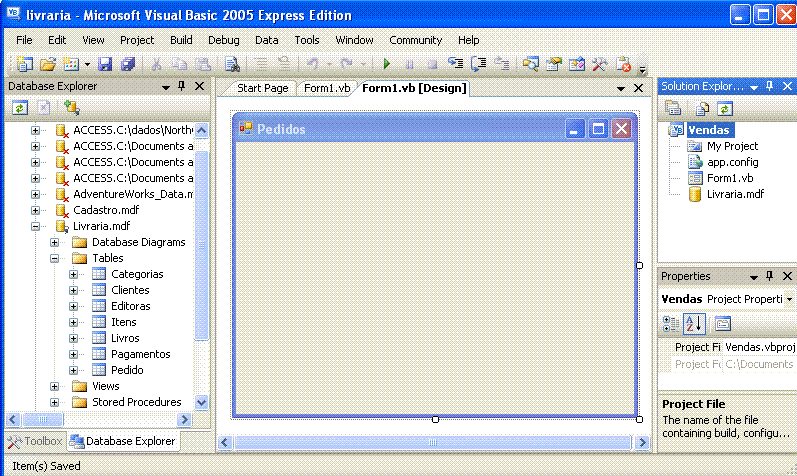The width and height of the screenshot is (797, 476).
Task: Open the Toolbox hammer-wrench toolbar icon
Action: (600, 64)
